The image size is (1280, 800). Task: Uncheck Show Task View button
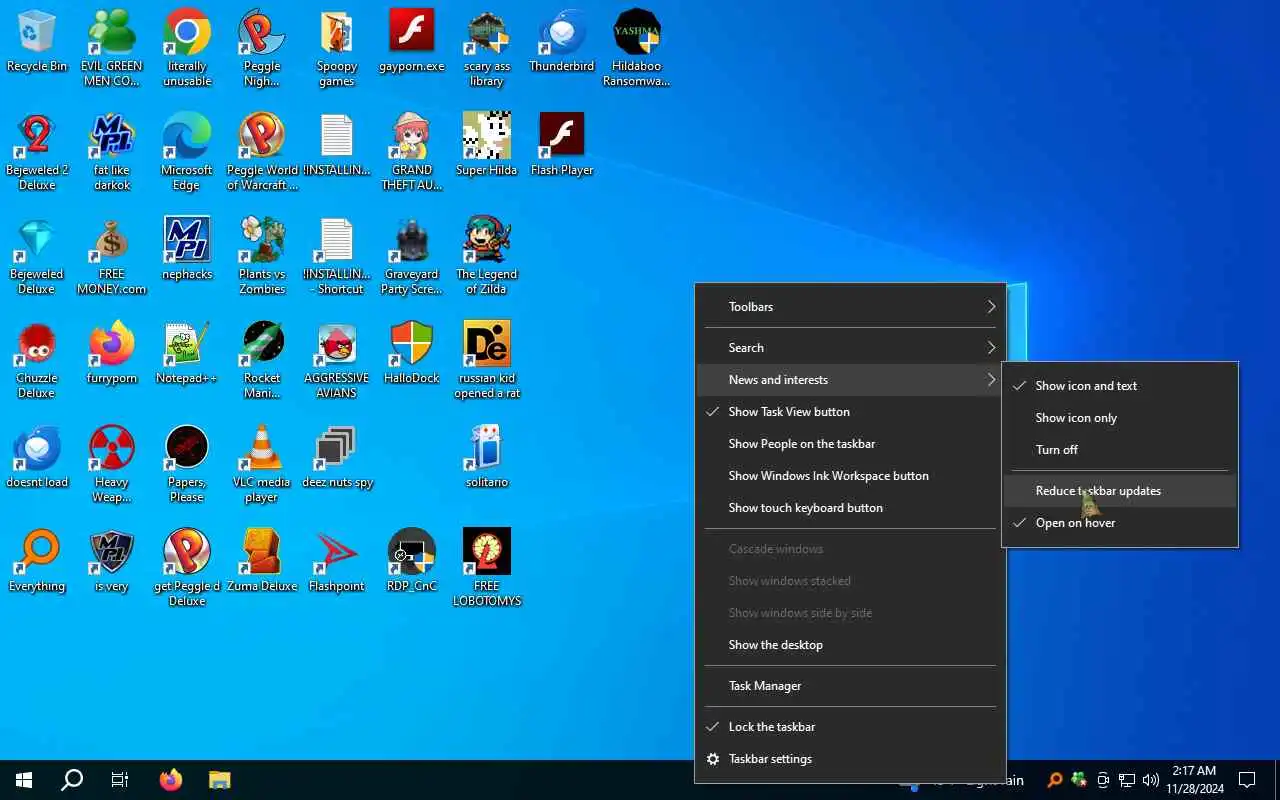point(850,412)
